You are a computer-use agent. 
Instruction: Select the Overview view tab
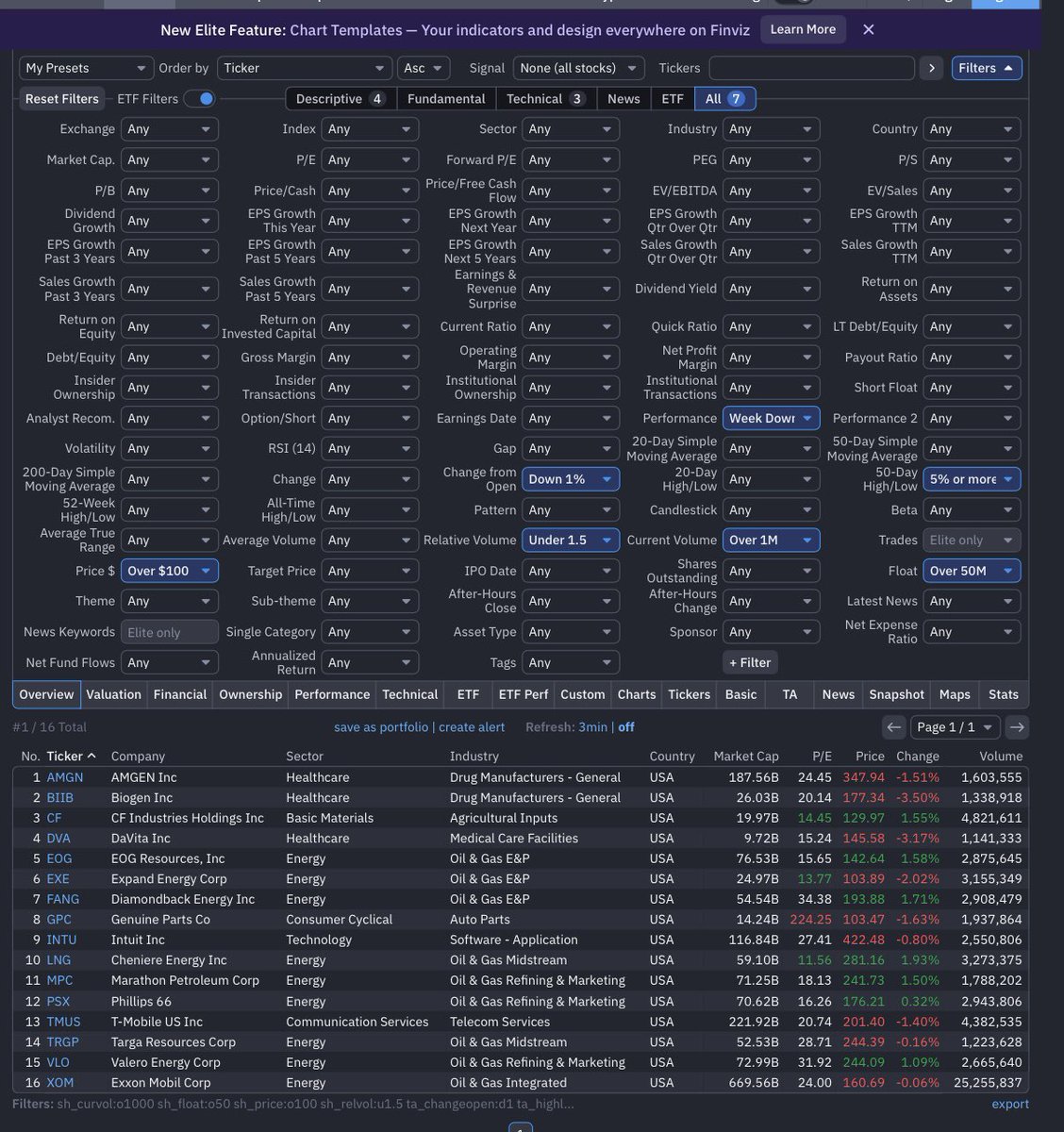click(46, 694)
